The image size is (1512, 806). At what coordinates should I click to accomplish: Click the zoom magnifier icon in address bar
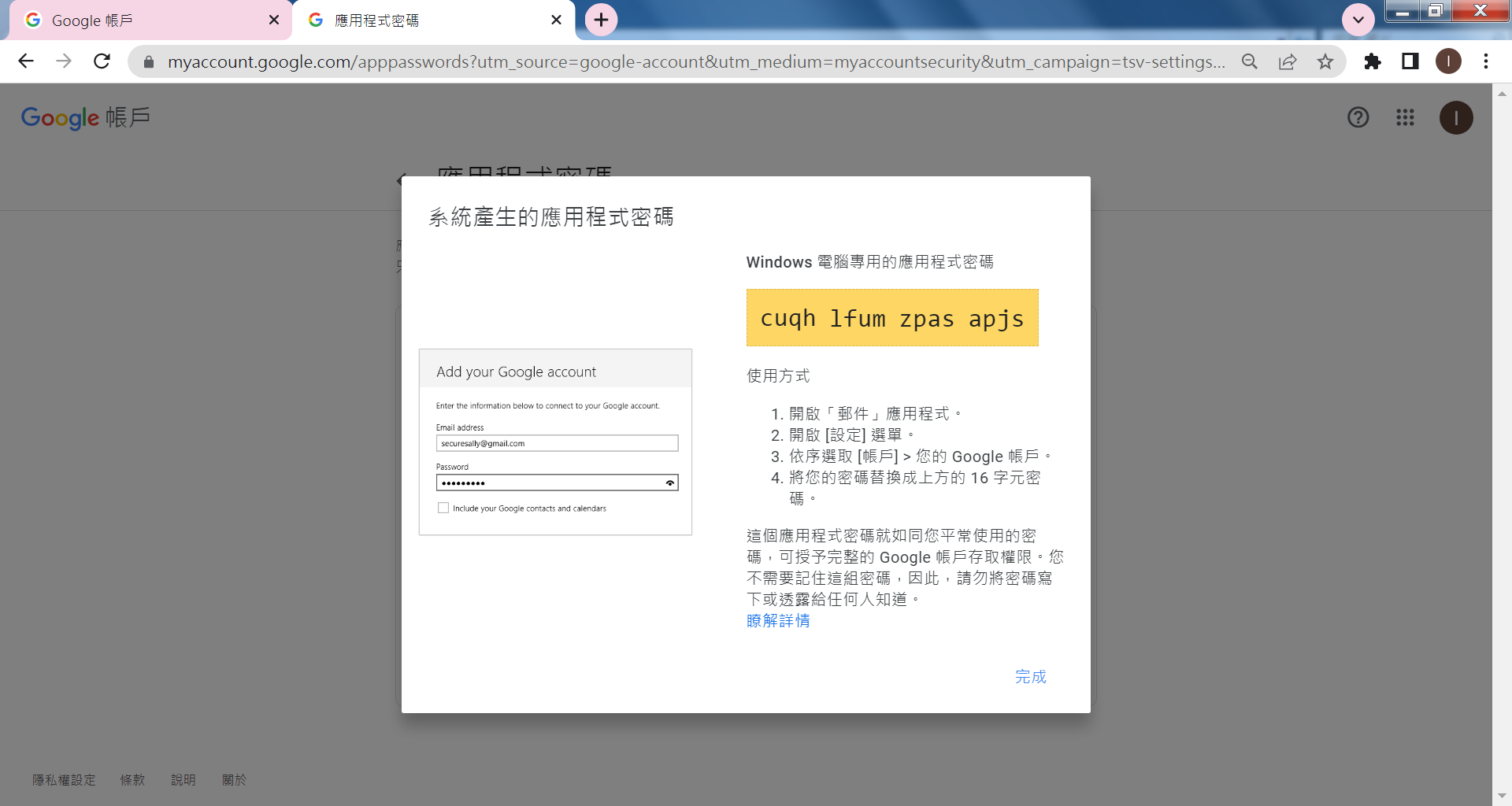(x=1250, y=61)
